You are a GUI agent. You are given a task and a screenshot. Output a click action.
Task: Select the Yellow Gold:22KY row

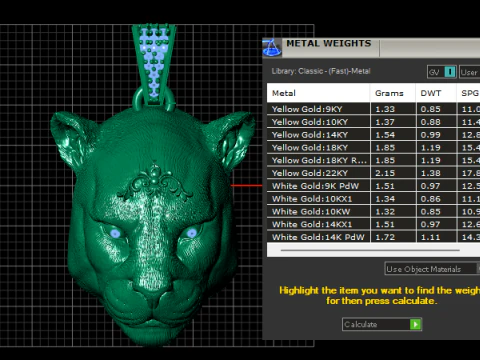click(x=373, y=173)
